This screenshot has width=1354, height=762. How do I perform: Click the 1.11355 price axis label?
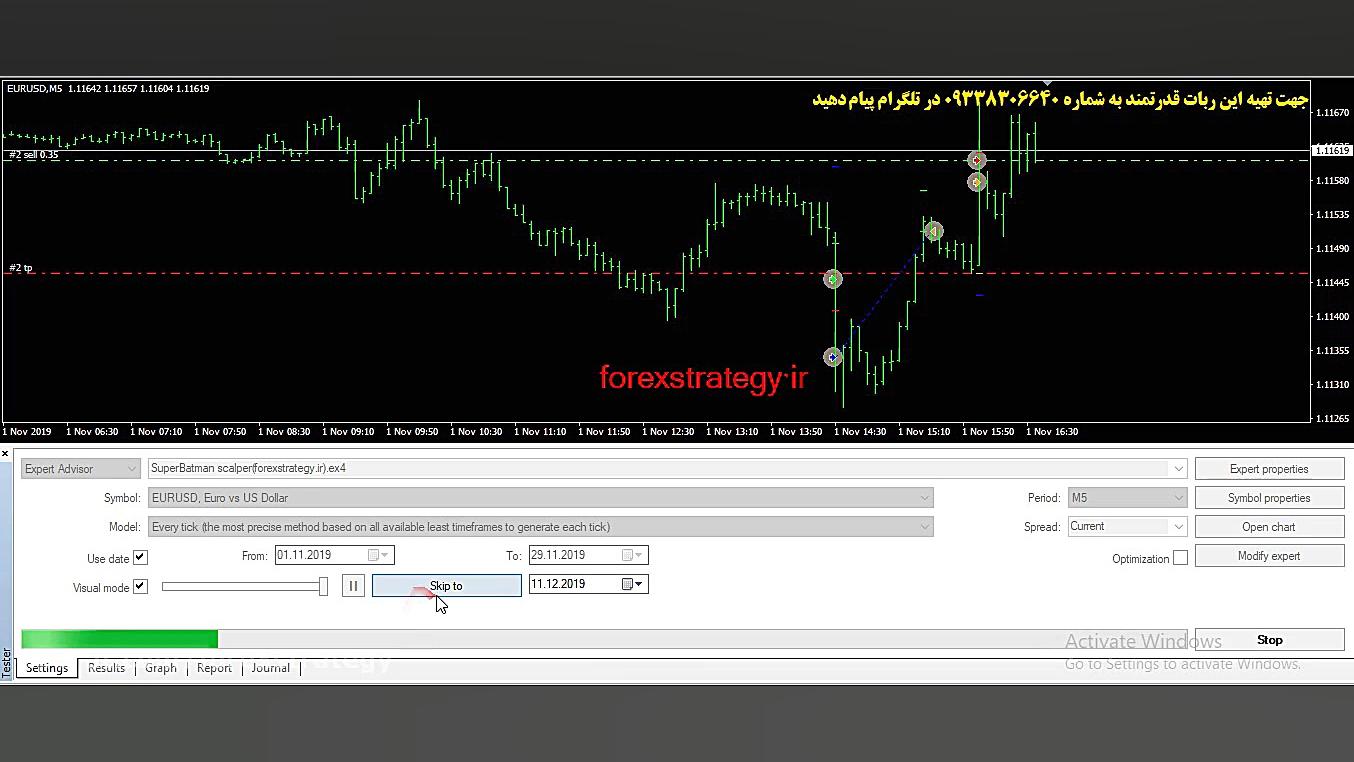pyautogui.click(x=1333, y=351)
